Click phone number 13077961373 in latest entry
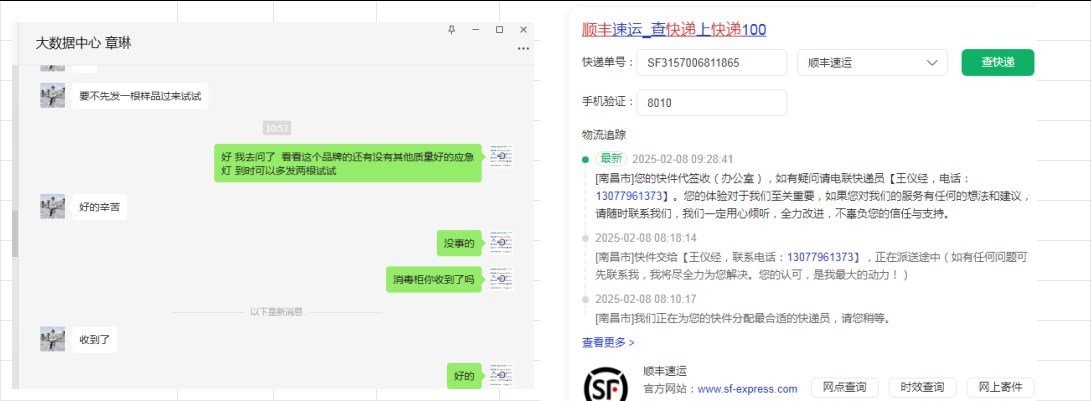 point(629,196)
